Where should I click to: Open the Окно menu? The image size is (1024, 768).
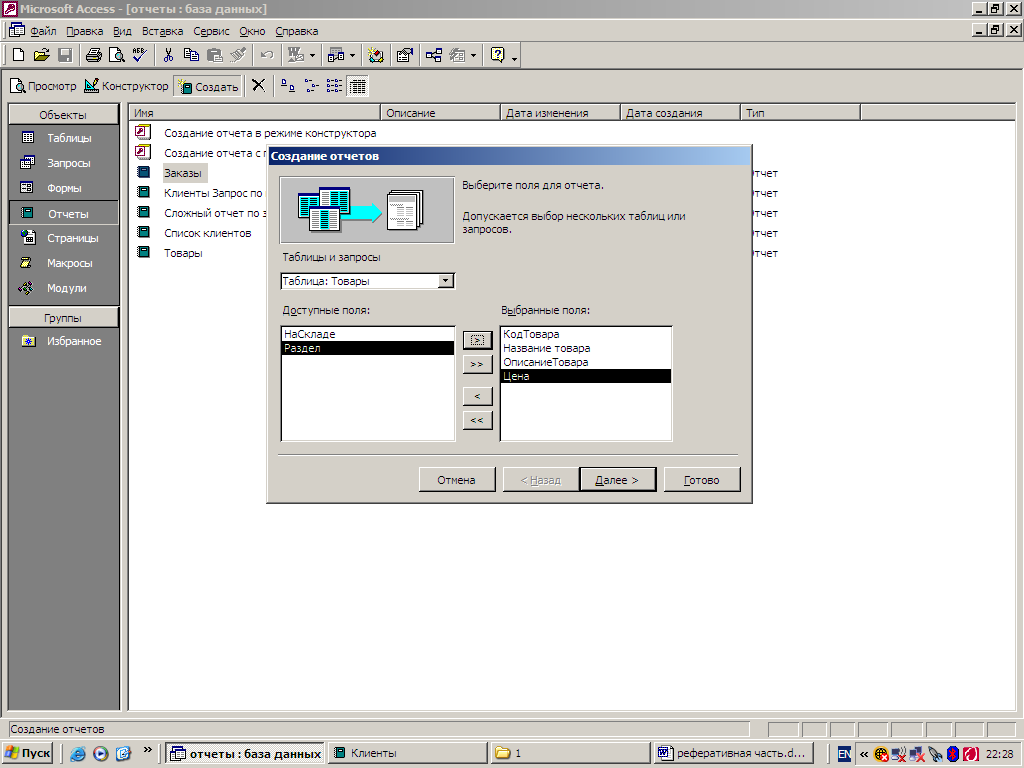pyautogui.click(x=252, y=31)
